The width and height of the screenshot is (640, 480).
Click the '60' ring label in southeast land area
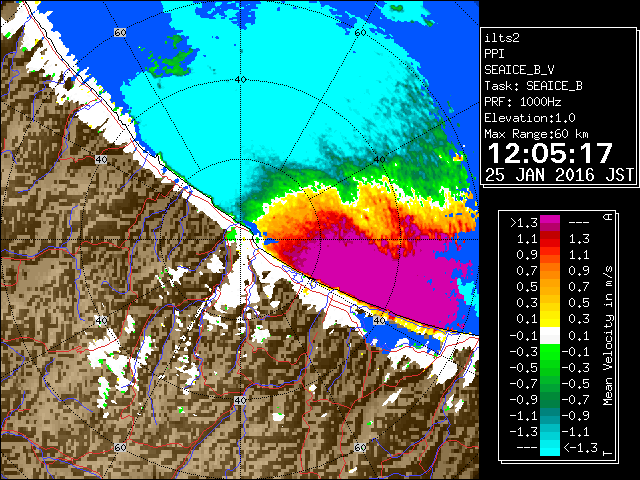click(x=360, y=448)
